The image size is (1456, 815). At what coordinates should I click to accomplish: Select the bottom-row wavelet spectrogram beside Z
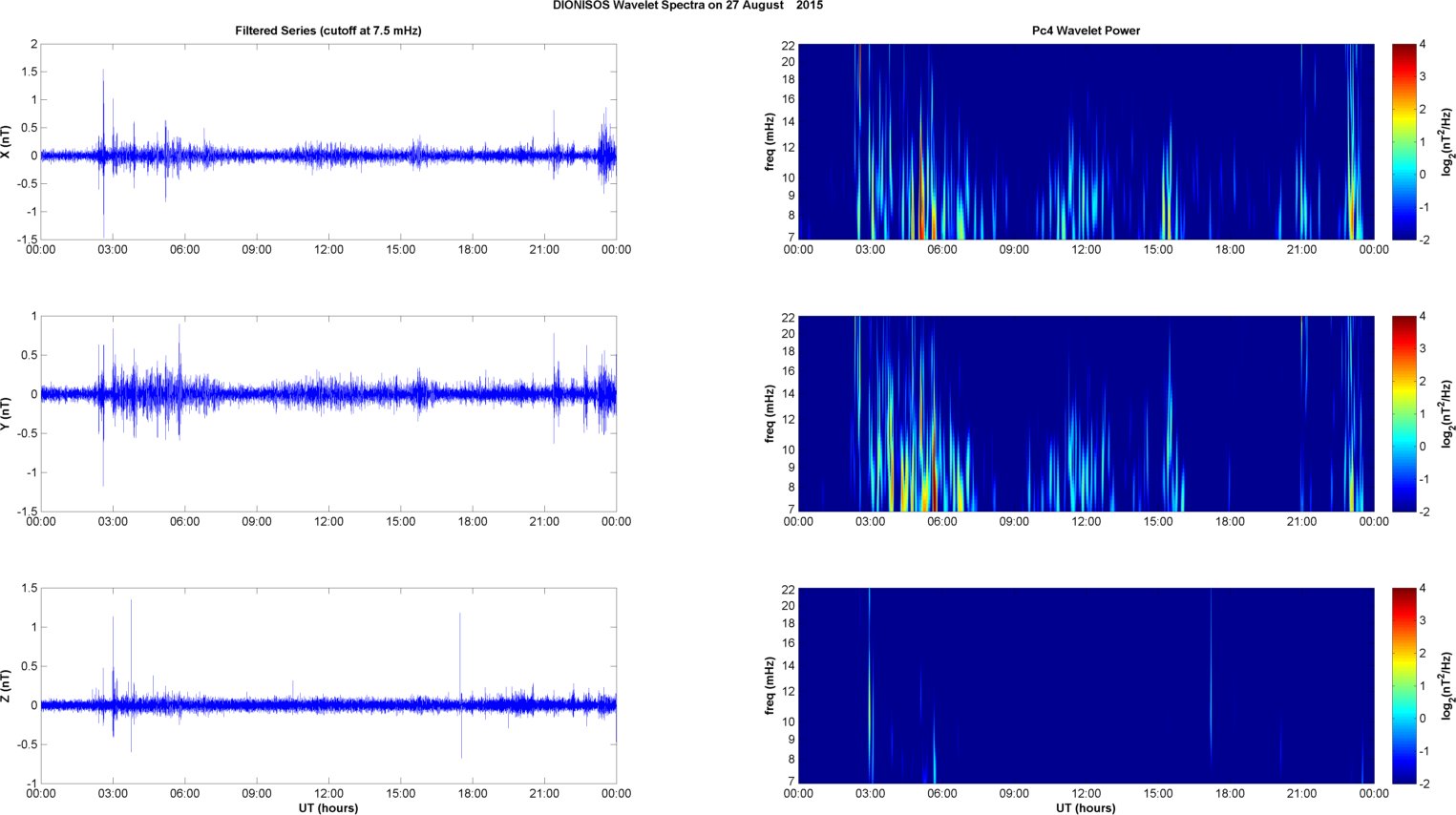tap(1086, 685)
